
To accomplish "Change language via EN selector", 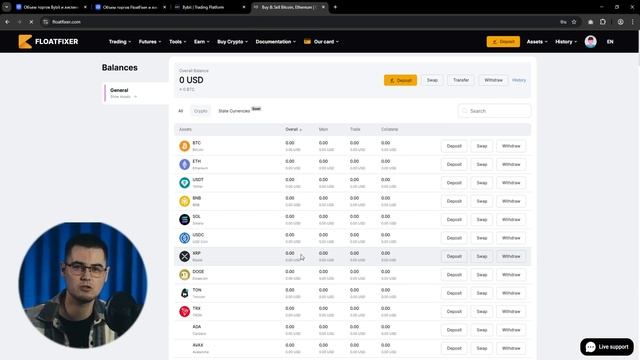I will 610,42.
